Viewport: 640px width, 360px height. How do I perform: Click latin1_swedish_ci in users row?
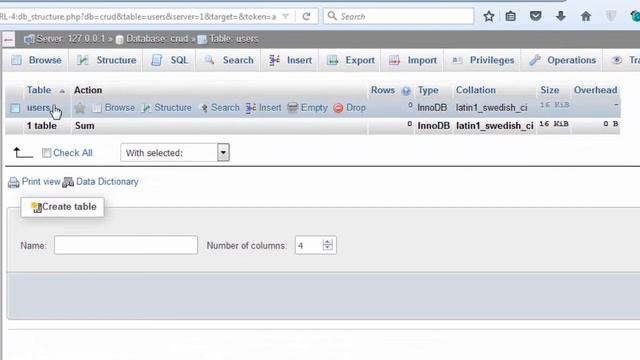point(491,108)
